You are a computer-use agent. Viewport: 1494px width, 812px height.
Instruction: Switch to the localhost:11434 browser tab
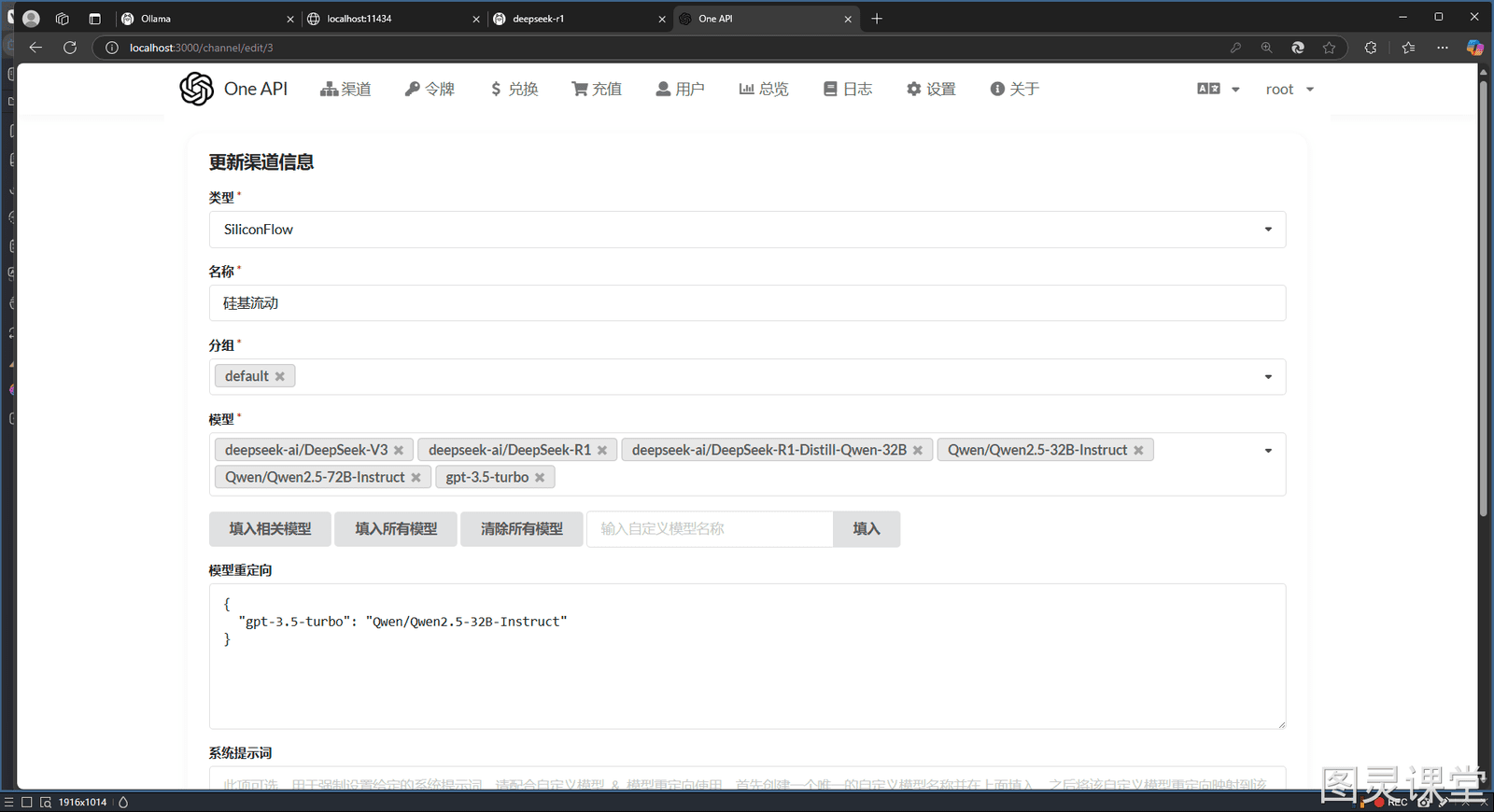393,19
